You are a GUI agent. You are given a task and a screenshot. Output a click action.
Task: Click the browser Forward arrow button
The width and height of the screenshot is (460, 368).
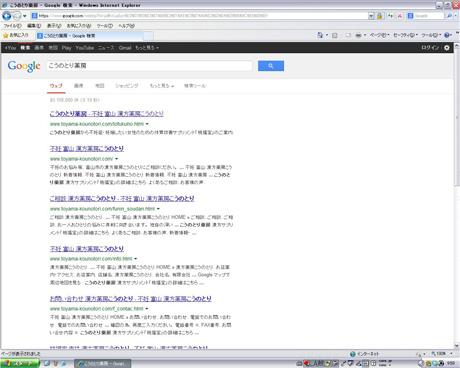pyautogui.click(x=17, y=16)
